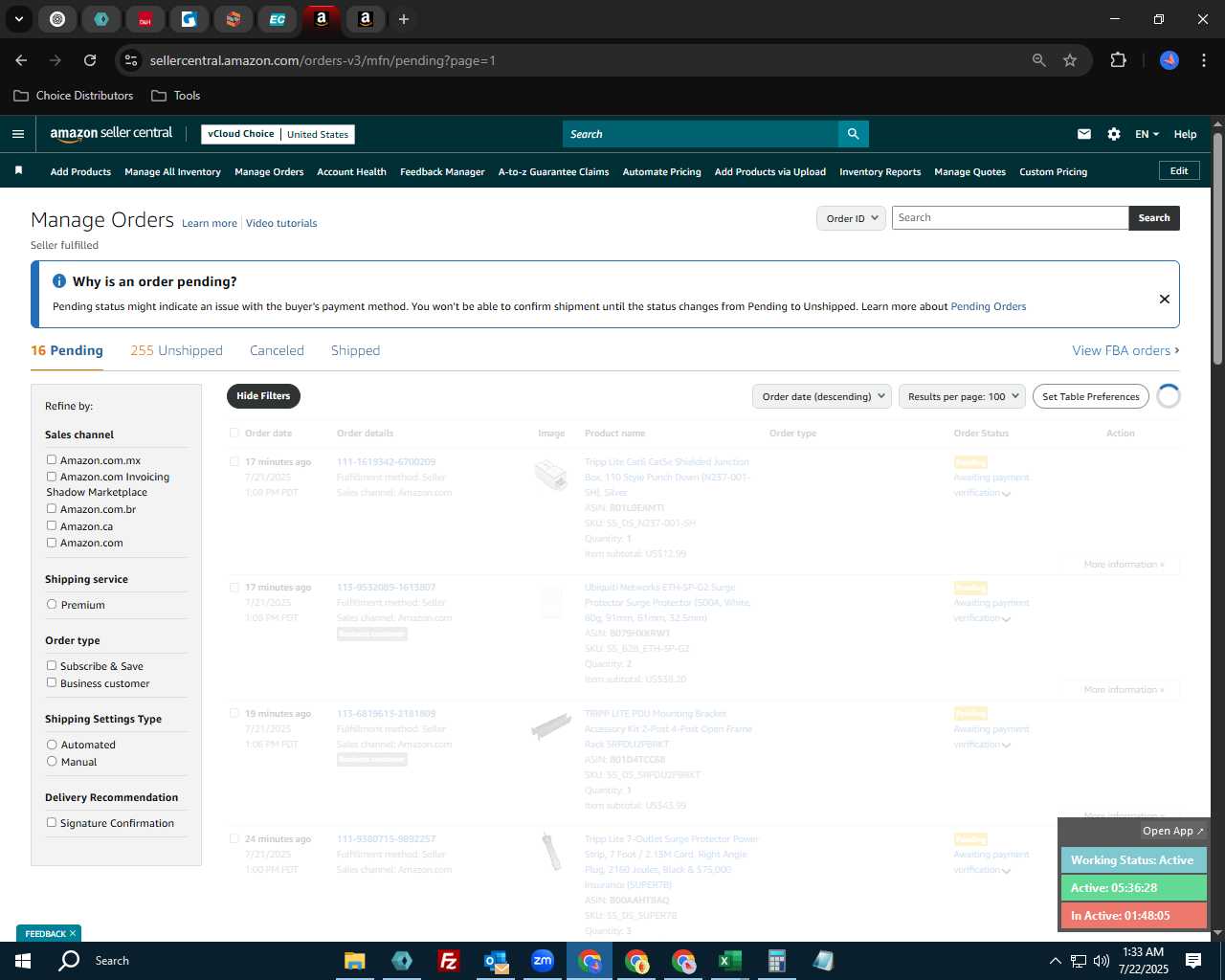Viewport: 1225px width, 980px height.
Task: Check the Amazon.com.mx sales channel box
Action: (x=52, y=459)
